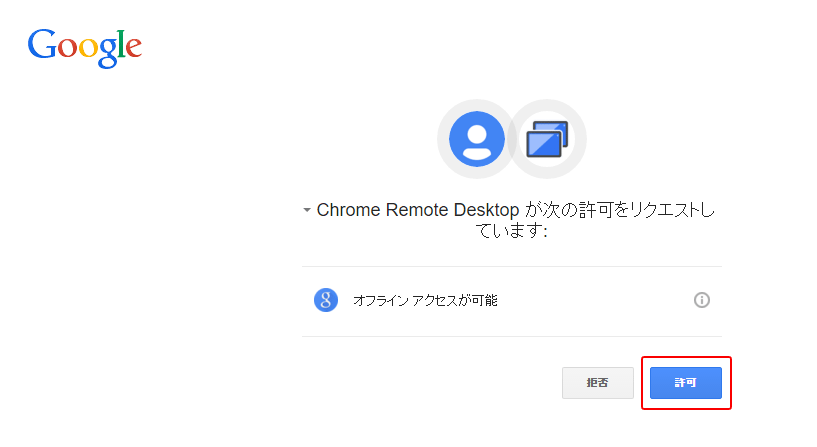
Task: Click the 拒否 deny button
Action: click(x=598, y=383)
